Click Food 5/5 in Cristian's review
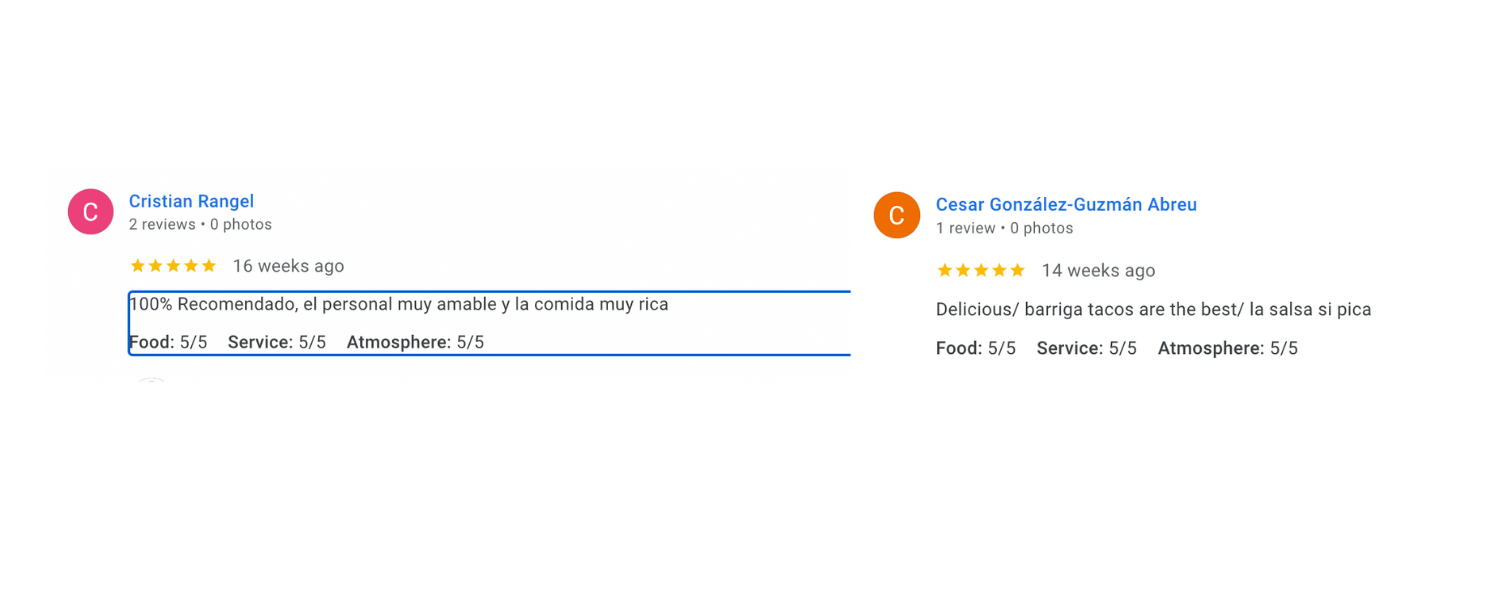 click(168, 342)
